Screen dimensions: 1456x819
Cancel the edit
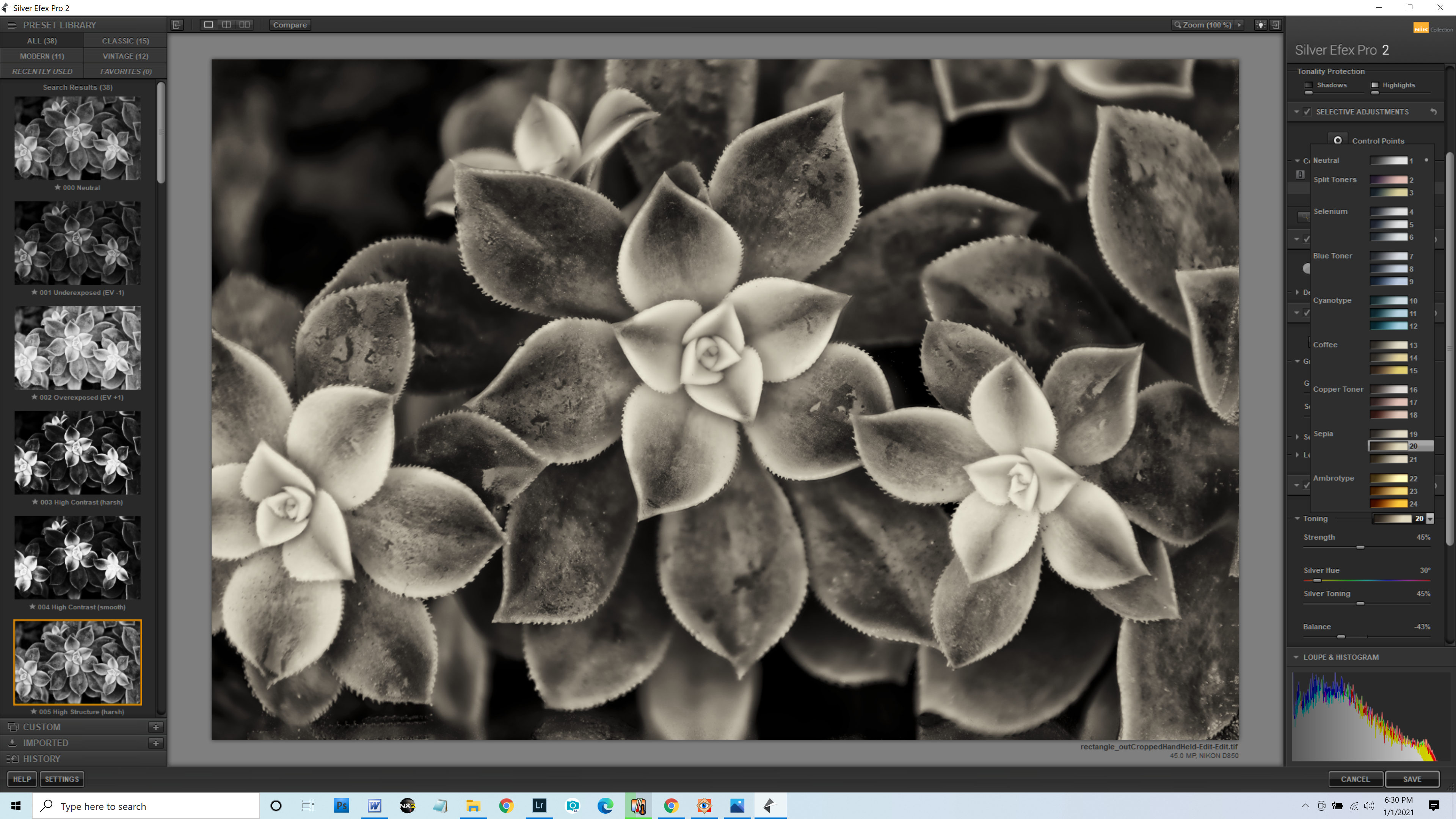1356,779
